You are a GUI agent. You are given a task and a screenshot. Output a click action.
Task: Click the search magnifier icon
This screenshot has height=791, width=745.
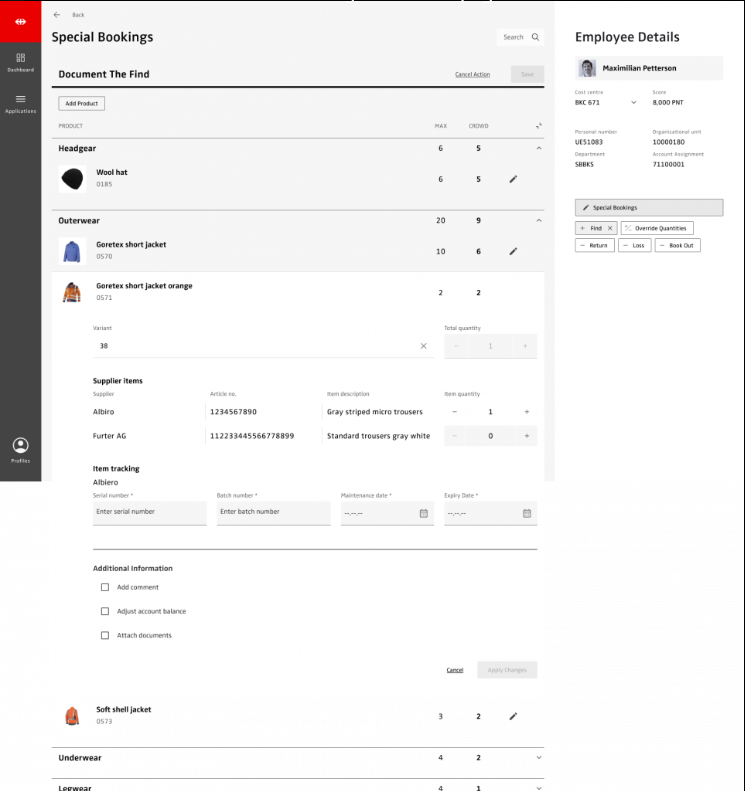click(536, 37)
